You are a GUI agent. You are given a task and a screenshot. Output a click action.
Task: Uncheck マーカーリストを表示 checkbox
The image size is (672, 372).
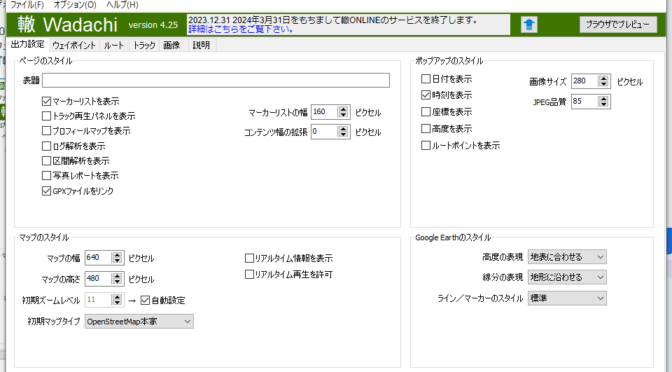(x=46, y=101)
